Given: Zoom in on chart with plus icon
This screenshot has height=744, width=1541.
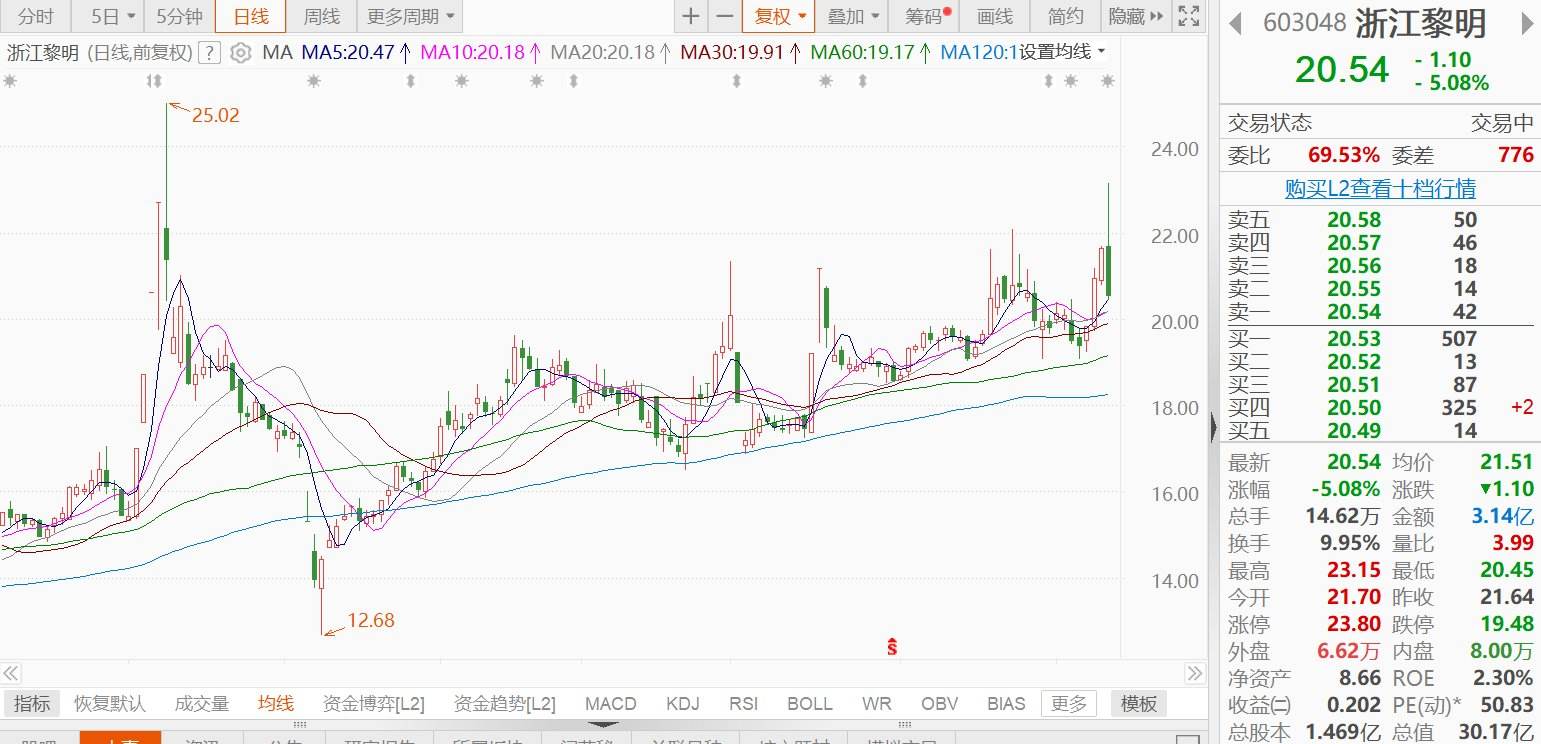Looking at the screenshot, I should tap(692, 16).
